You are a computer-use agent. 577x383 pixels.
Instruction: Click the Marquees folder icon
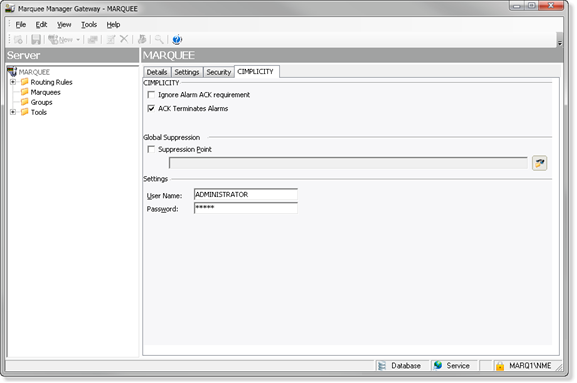tap(25, 92)
